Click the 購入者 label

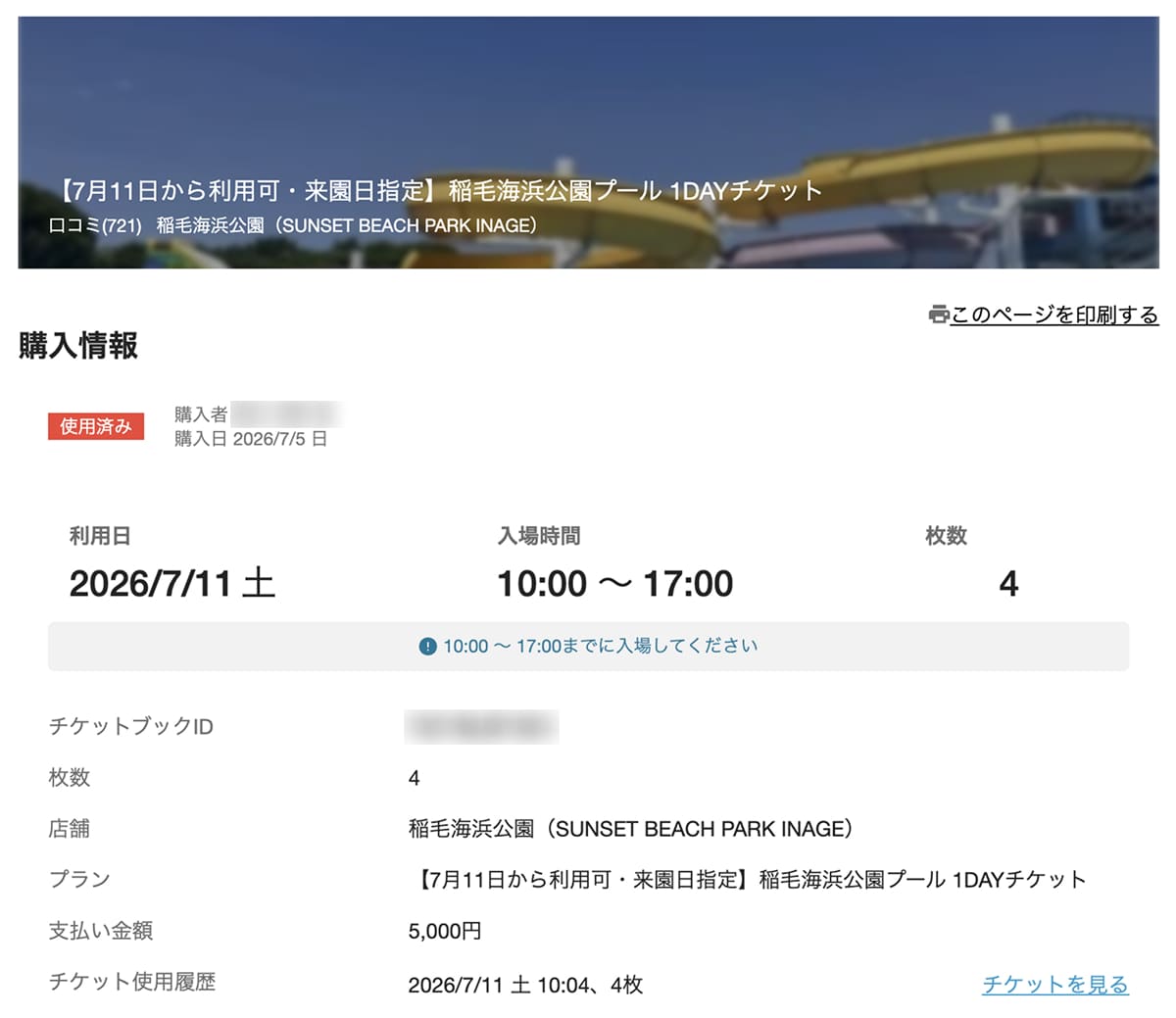coord(201,414)
